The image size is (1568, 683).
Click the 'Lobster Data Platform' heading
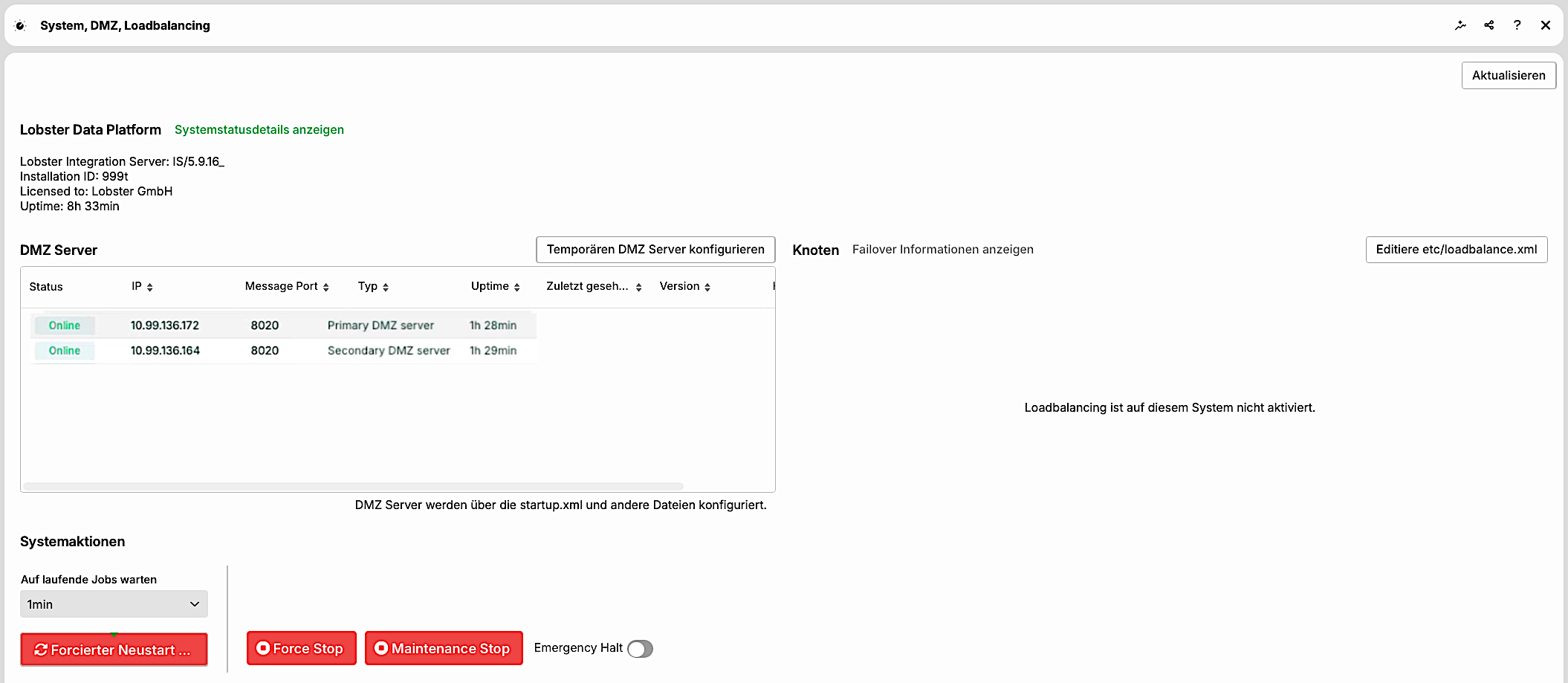point(91,129)
